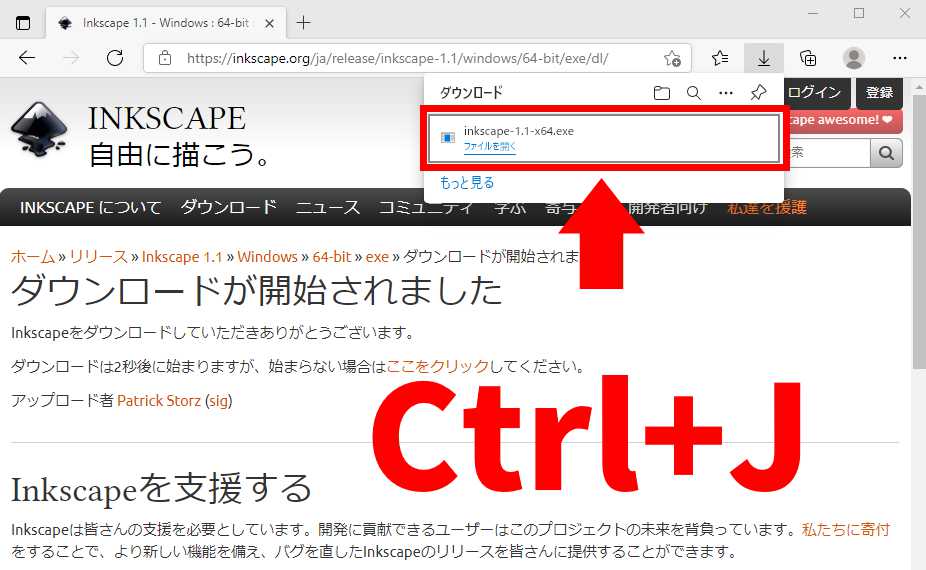Click Patrick Storz uploader link
Image resolution: width=926 pixels, height=570 pixels.
(159, 400)
